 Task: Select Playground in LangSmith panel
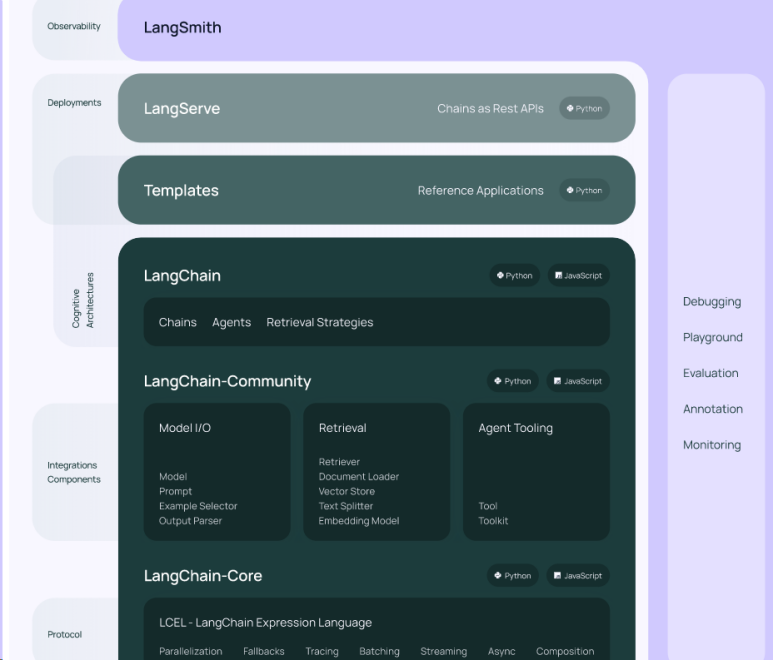[712, 338]
